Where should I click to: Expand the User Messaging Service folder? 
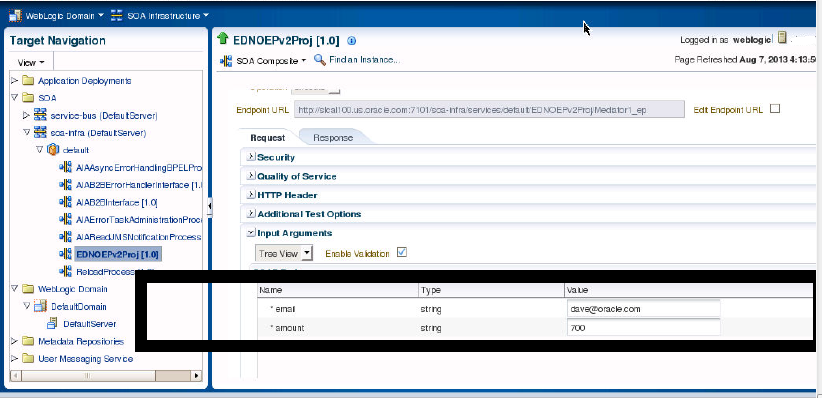15,359
